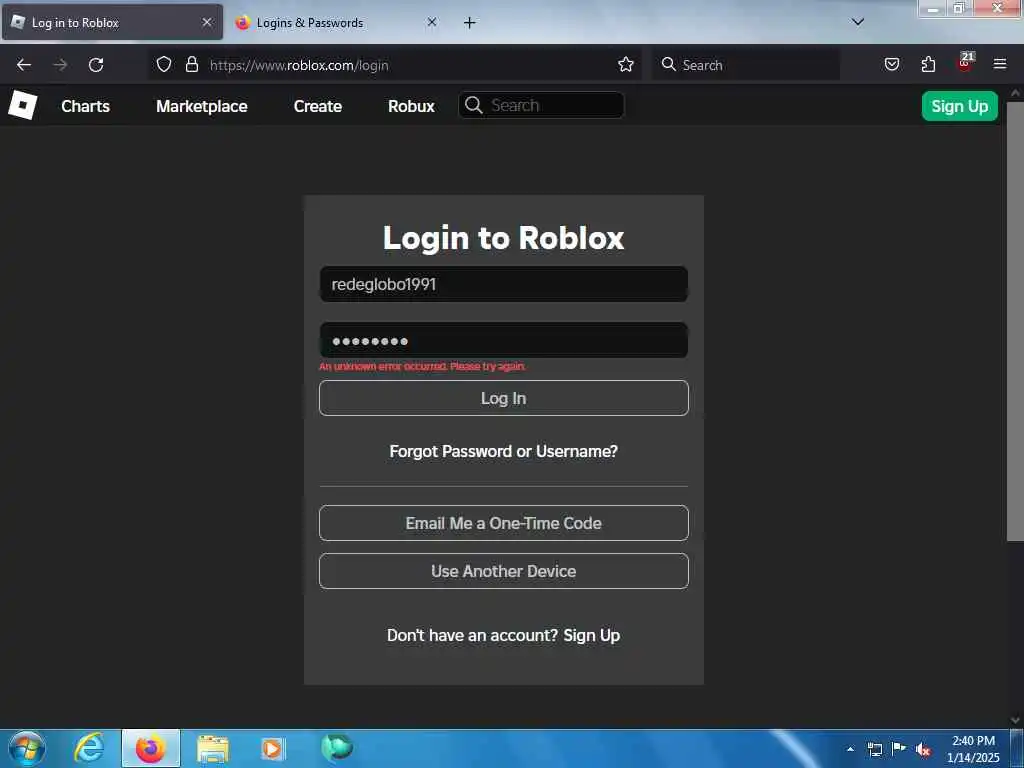Image resolution: width=1024 pixels, height=768 pixels.
Task: Switch to the Log in to Roblox tab
Action: click(x=112, y=22)
